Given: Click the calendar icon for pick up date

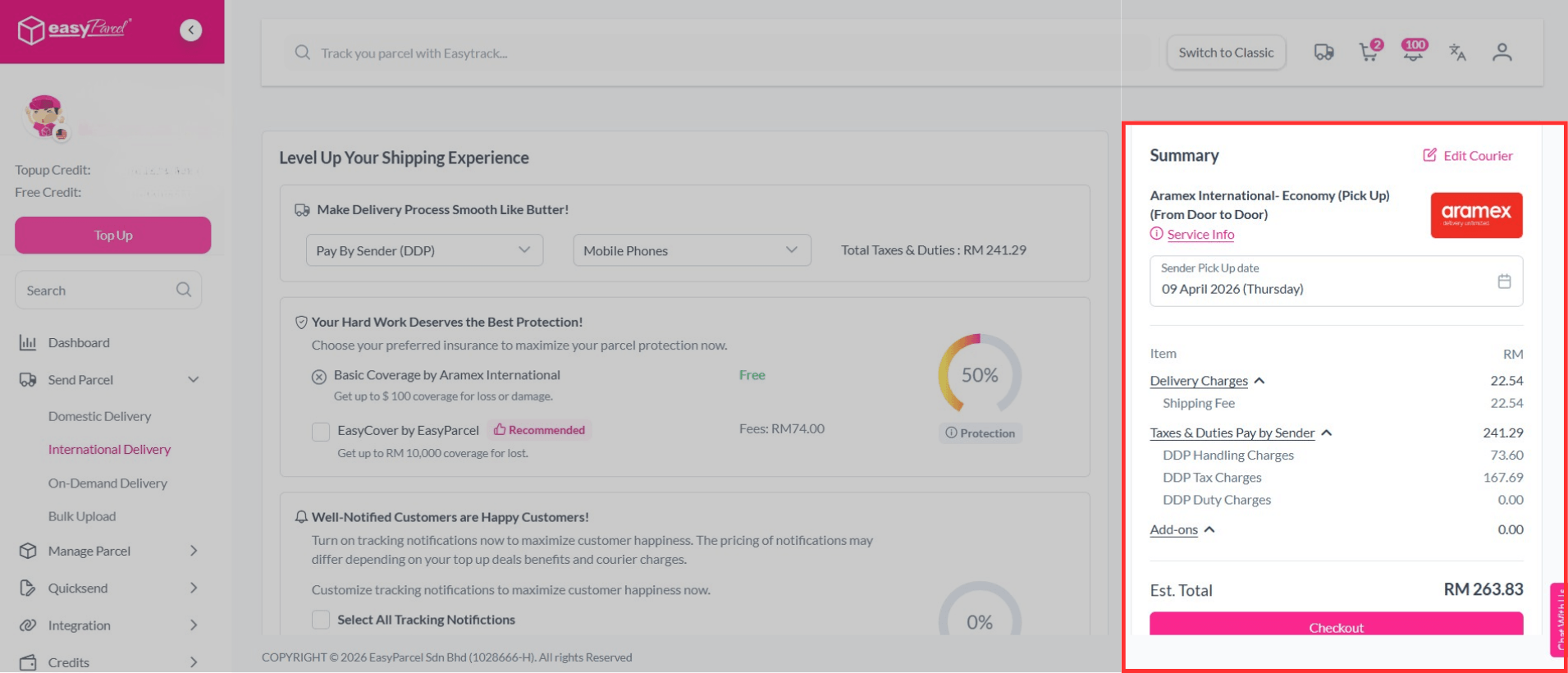Looking at the screenshot, I should [1503, 282].
